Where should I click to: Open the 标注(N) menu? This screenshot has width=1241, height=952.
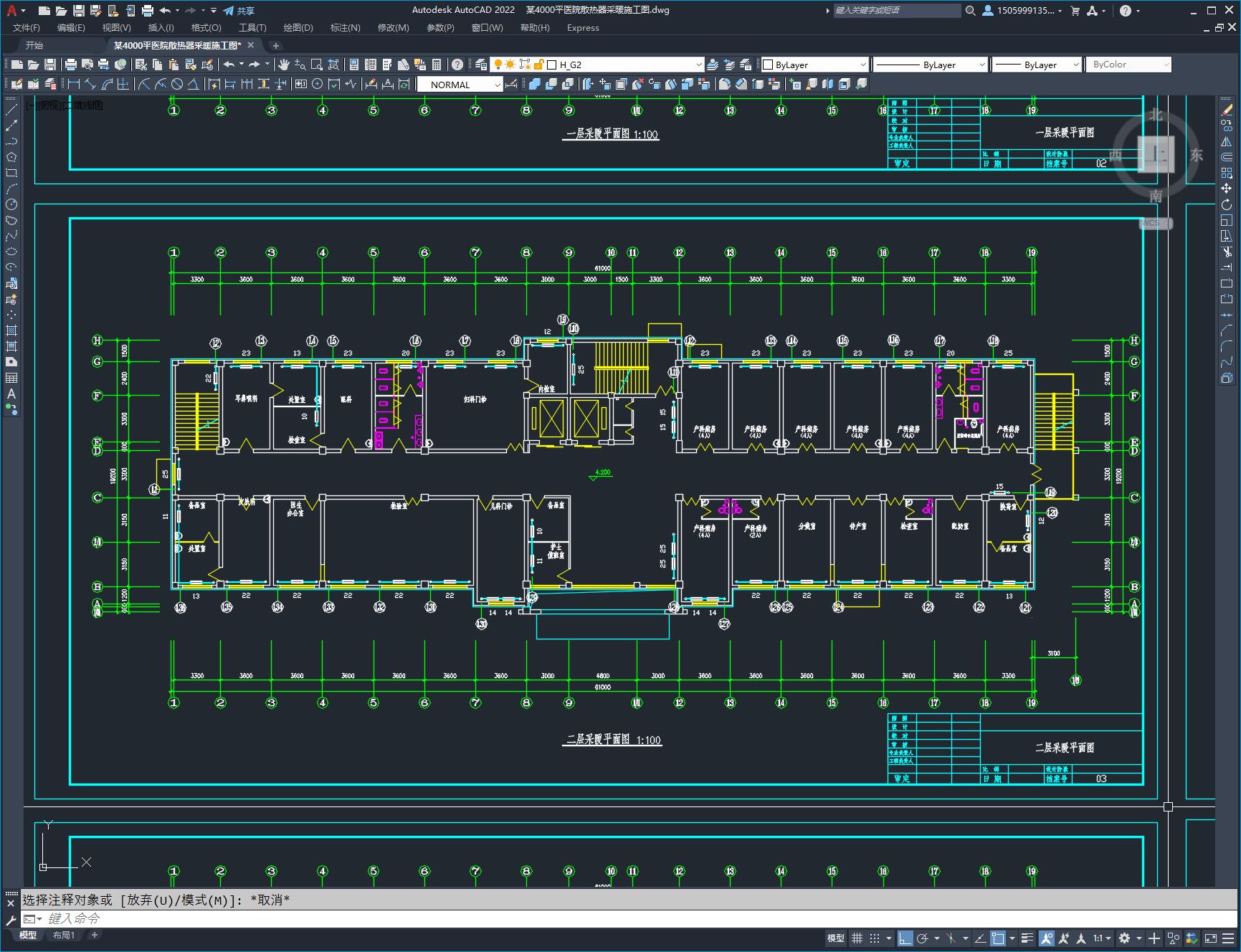tap(345, 27)
